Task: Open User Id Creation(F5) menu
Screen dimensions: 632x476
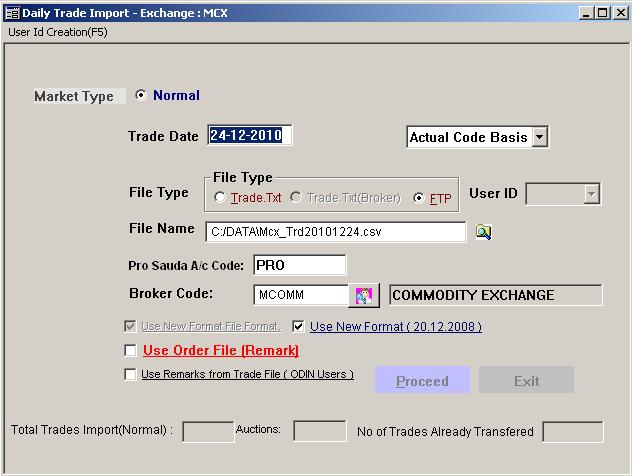Action: [x=57, y=32]
